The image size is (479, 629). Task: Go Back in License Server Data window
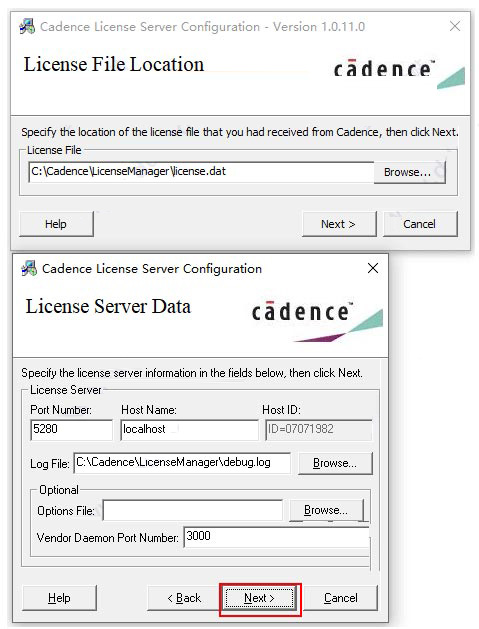[x=184, y=598]
